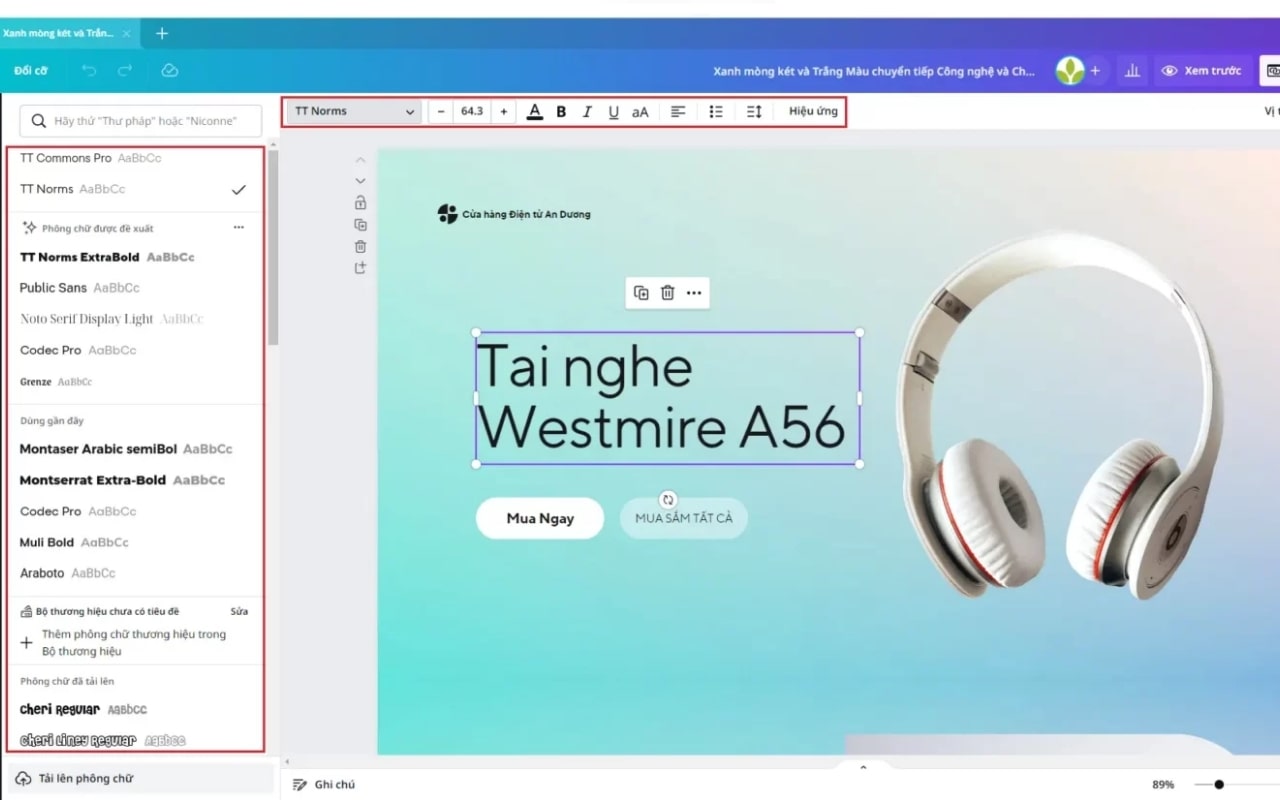
Task: Click the lock icon beside the canvas
Action: tap(360, 202)
